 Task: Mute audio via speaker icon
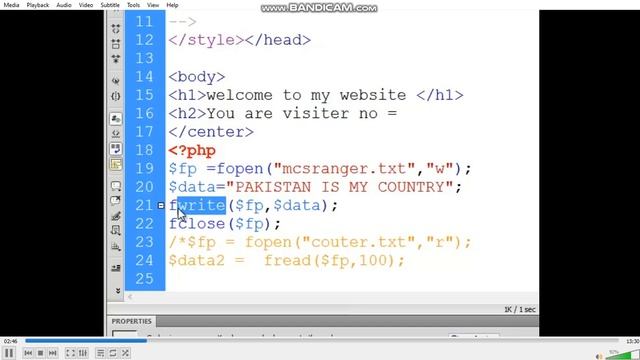(599, 356)
